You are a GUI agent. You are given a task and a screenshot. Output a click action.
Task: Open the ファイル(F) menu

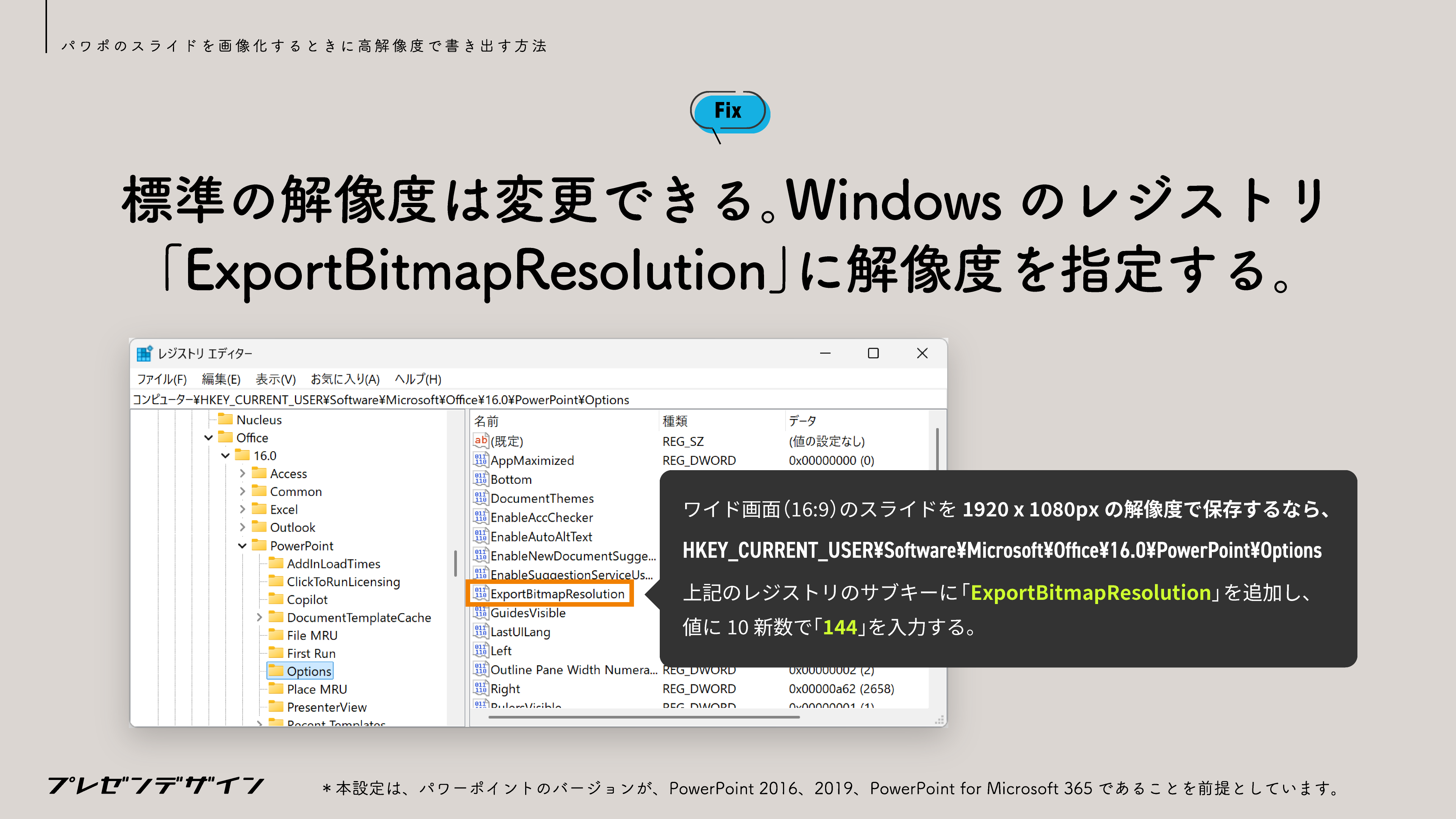pyautogui.click(x=162, y=379)
